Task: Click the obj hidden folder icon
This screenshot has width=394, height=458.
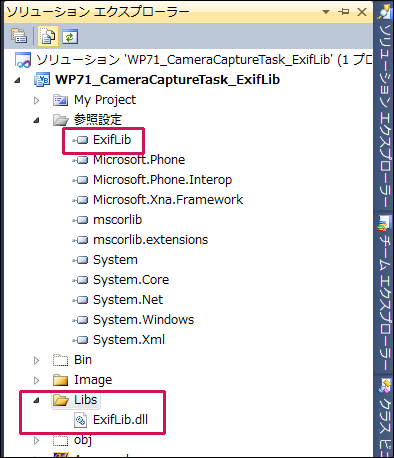Action: pyautogui.click(x=61, y=440)
